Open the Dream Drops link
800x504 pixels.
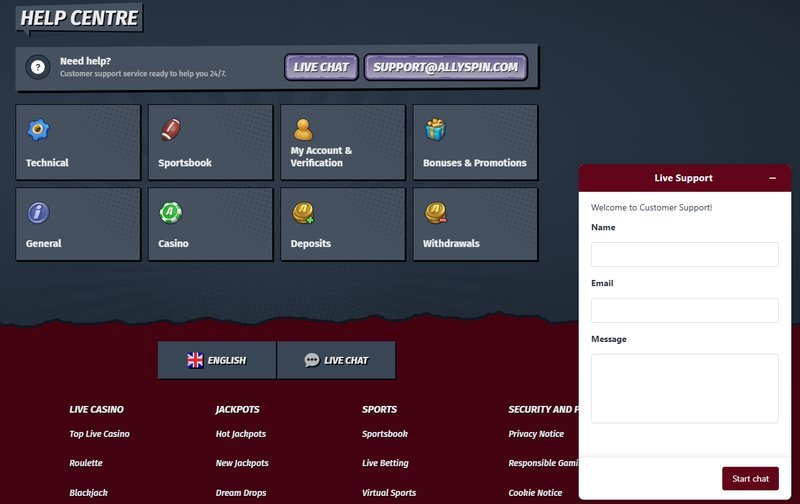(241, 492)
